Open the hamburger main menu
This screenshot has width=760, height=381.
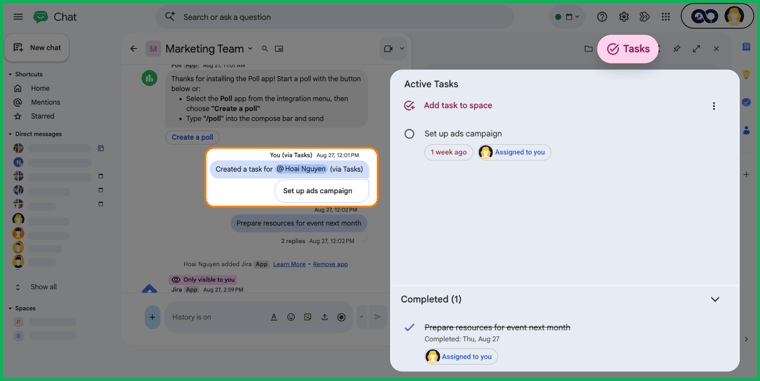[x=18, y=17]
